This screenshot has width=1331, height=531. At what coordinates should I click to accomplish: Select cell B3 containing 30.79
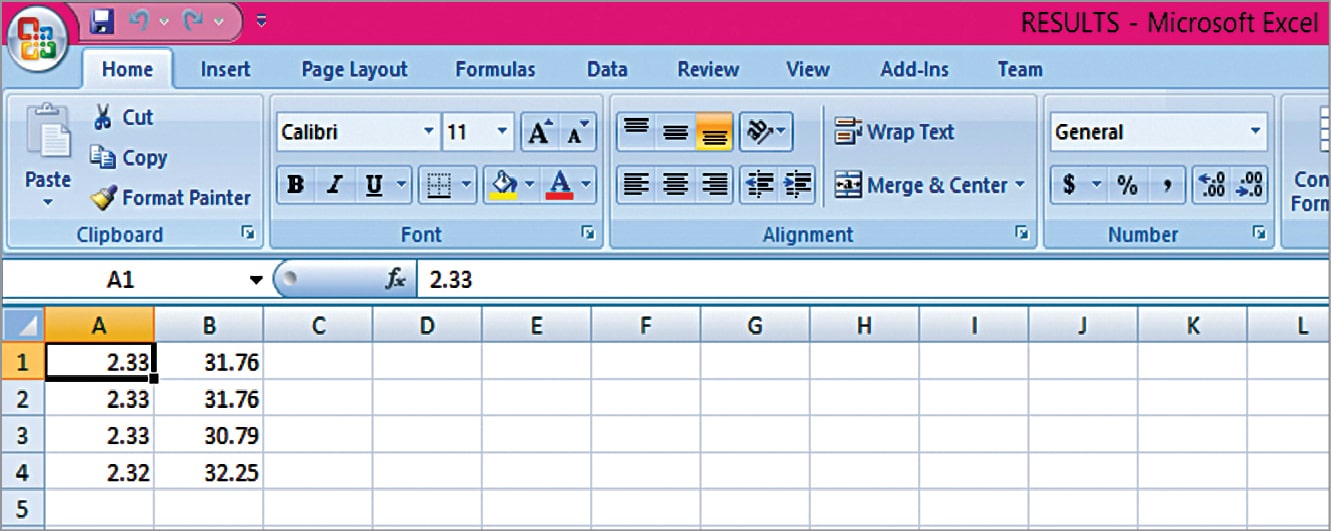click(x=209, y=436)
